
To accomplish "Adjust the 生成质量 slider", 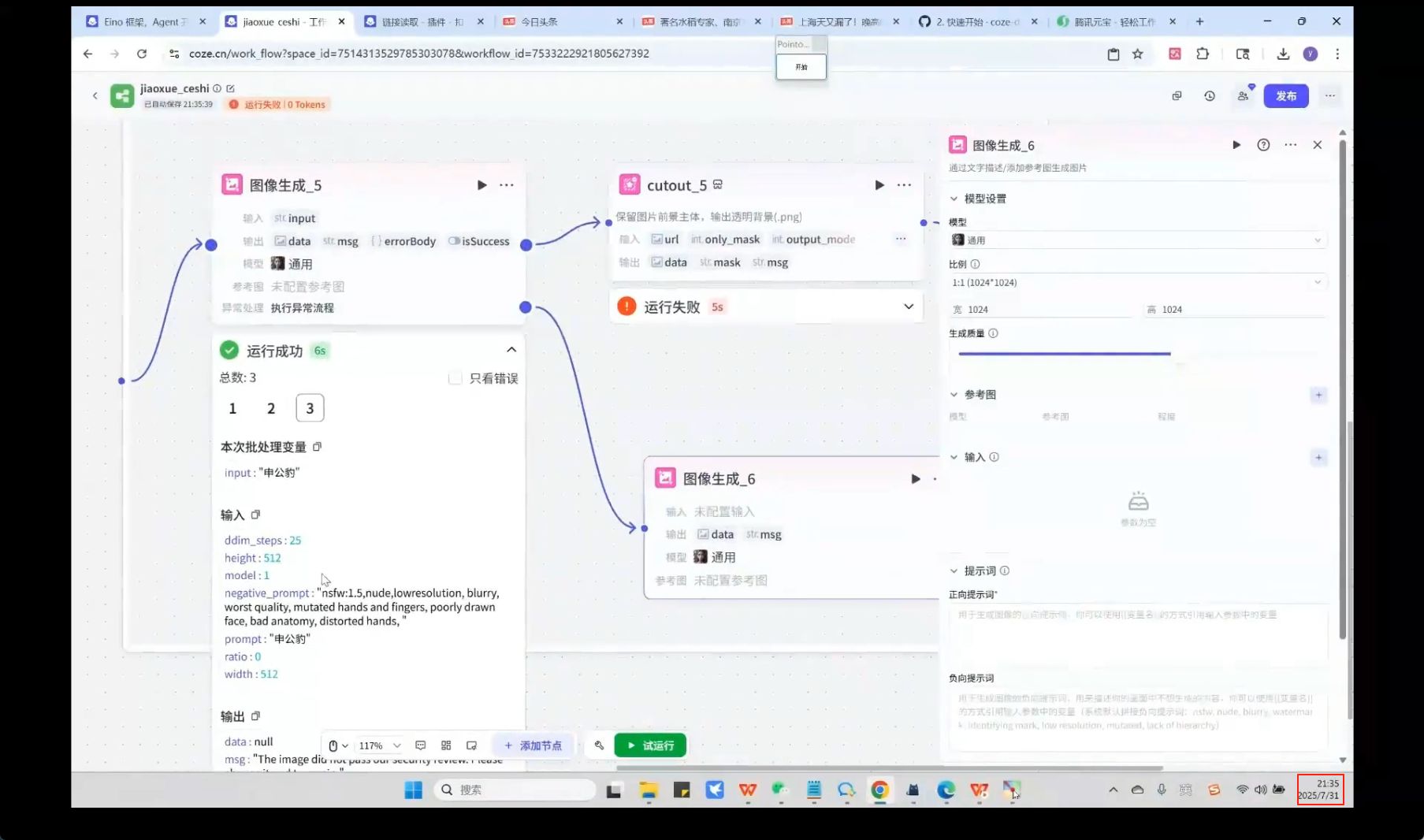I will 1169,354.
